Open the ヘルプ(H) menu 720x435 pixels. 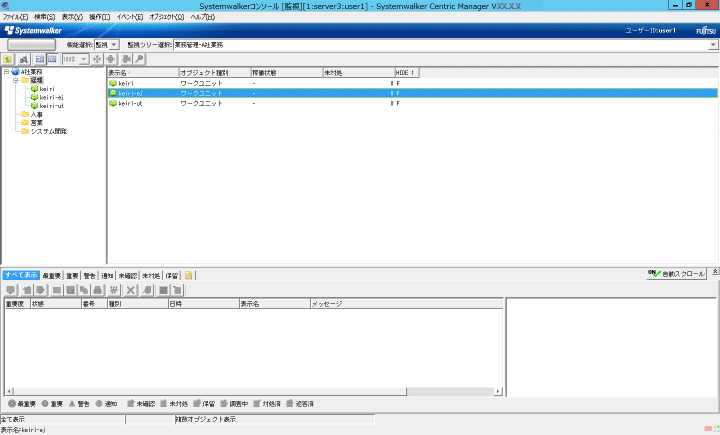202,17
